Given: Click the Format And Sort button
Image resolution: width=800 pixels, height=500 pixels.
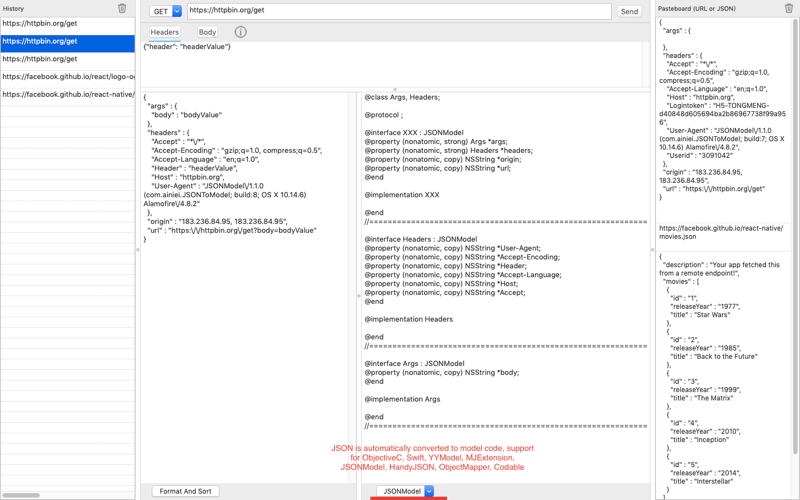Looking at the screenshot, I should [185, 491].
